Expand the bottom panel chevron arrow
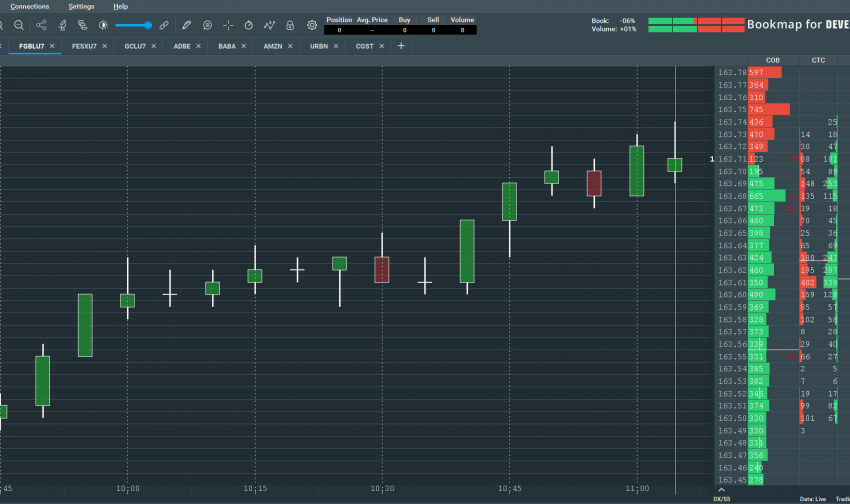This screenshot has height=504, width=850. point(722,490)
